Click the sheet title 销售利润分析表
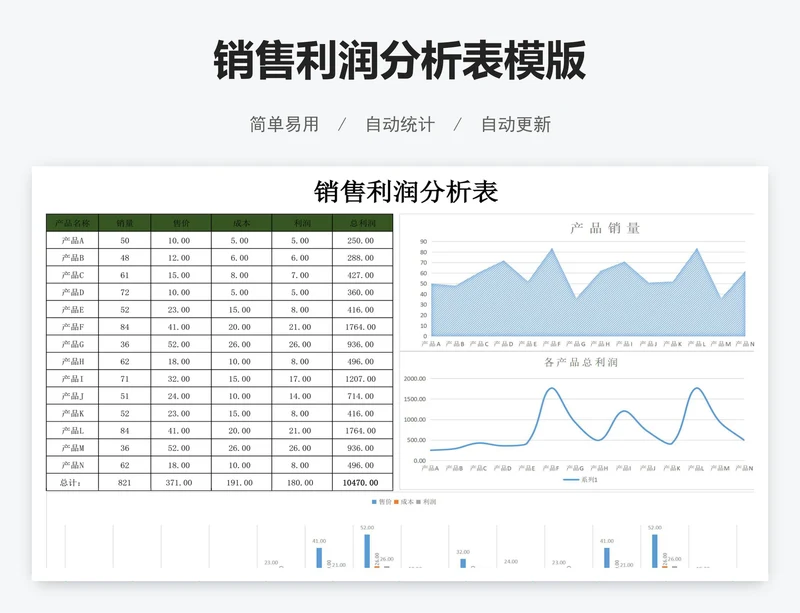This screenshot has width=800, height=613. 406,192
